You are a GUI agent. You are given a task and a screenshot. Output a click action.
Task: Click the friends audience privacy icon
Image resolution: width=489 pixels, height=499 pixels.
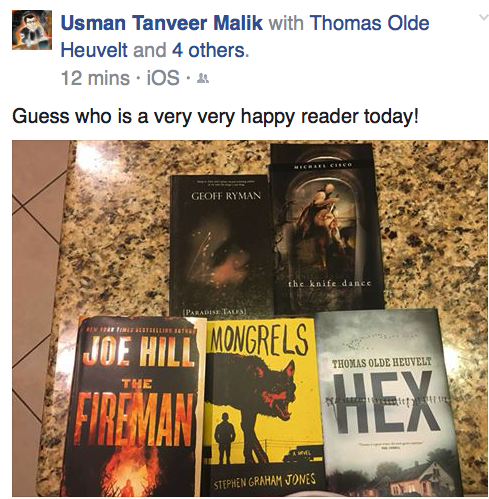[203, 79]
